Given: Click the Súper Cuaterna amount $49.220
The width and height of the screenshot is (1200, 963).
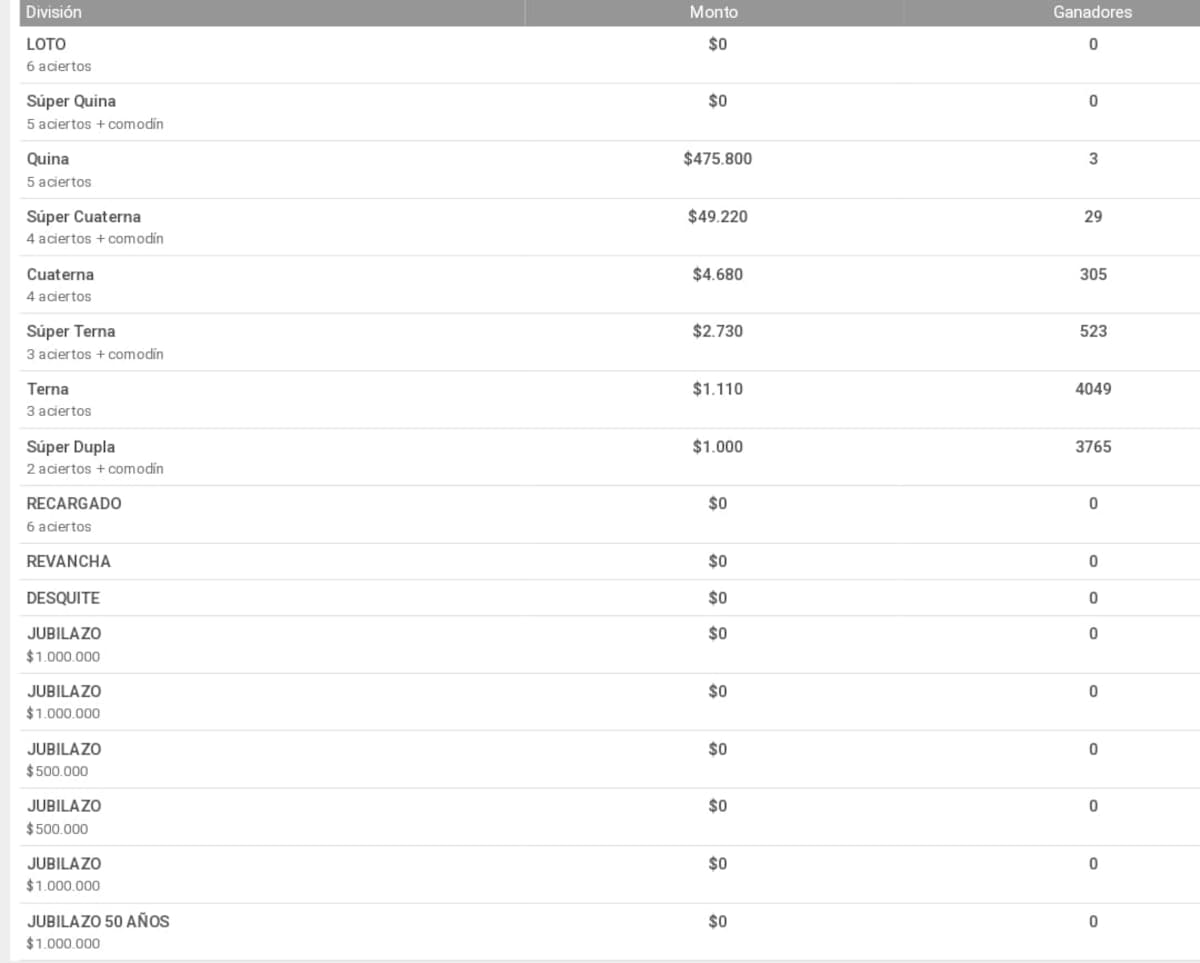Looking at the screenshot, I should point(718,217).
